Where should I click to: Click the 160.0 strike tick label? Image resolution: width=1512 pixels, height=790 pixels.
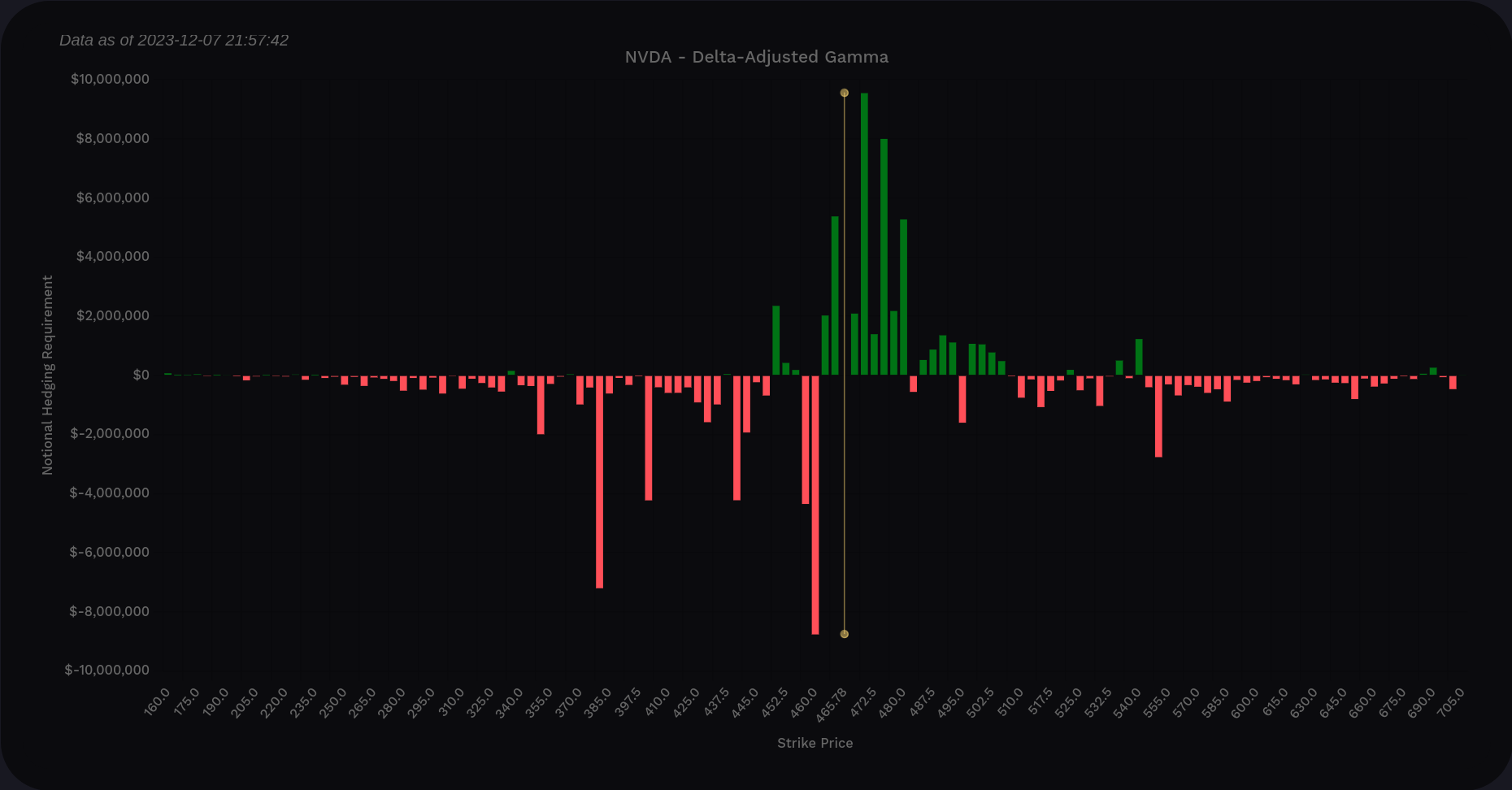(x=157, y=701)
